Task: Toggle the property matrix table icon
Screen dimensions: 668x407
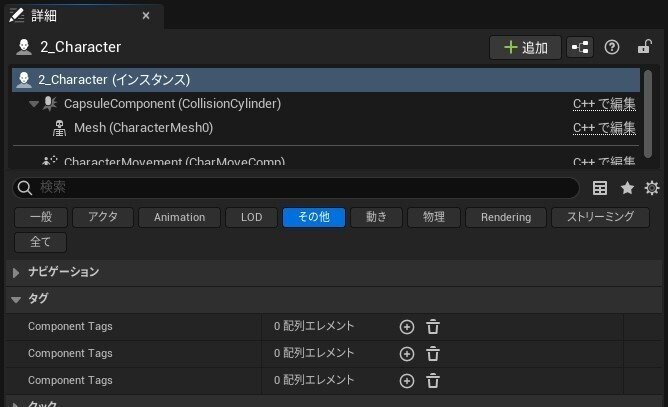Action: (x=600, y=188)
